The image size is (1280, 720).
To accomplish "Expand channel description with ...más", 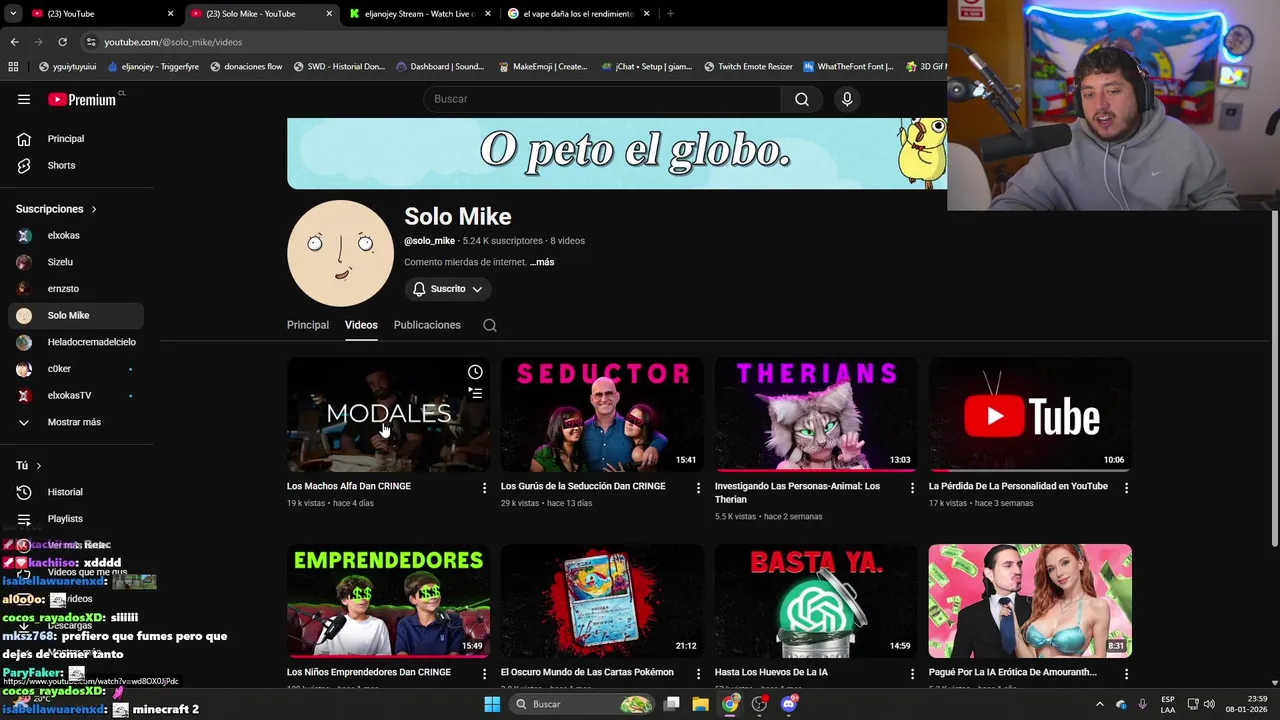I will [542, 262].
